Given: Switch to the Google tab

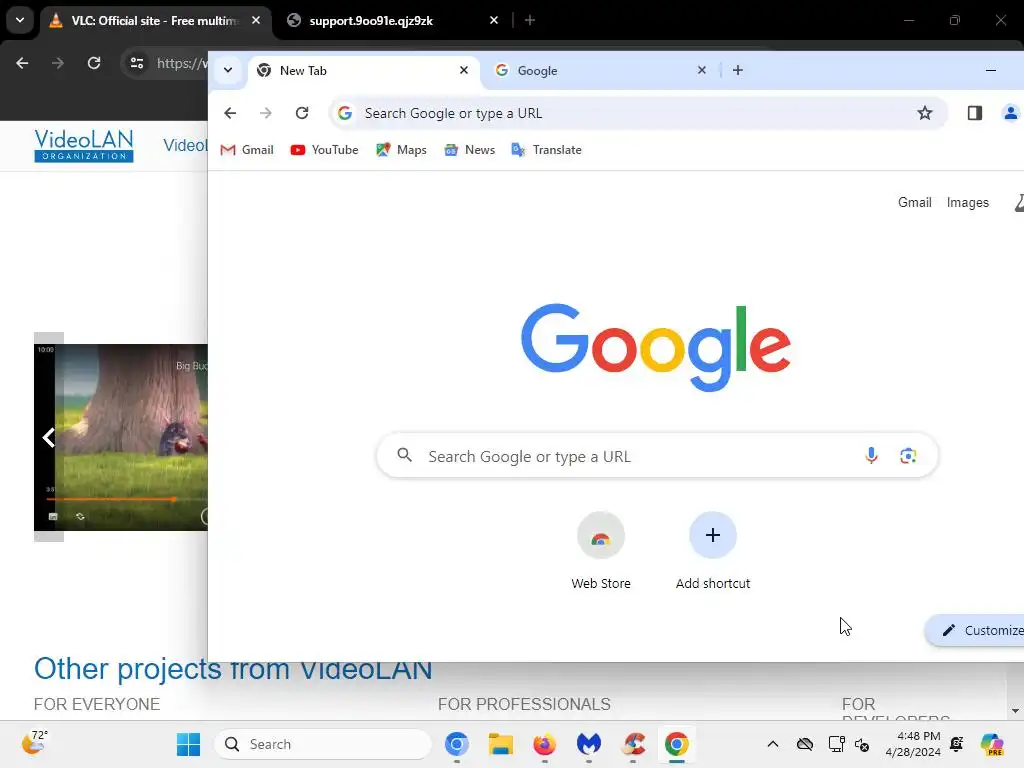Looking at the screenshot, I should [600, 71].
